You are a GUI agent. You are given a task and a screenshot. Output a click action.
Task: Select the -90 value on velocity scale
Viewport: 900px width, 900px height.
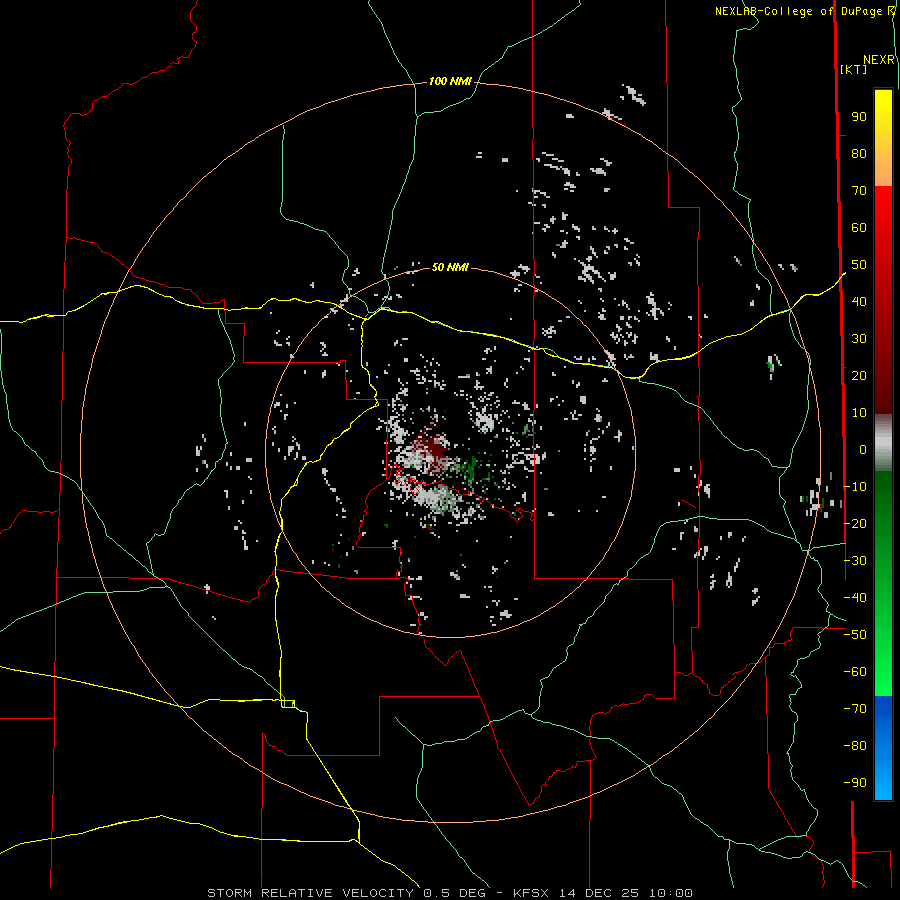[x=855, y=783]
